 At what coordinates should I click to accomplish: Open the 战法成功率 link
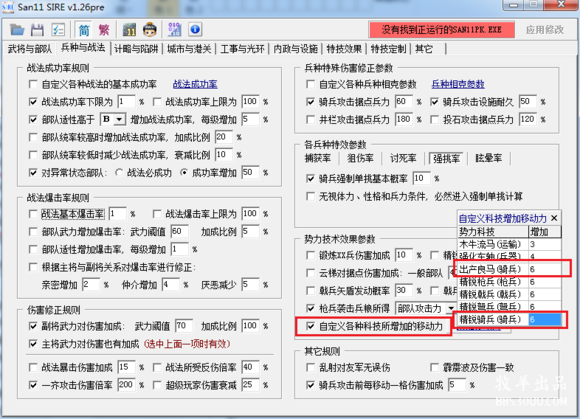pos(195,84)
